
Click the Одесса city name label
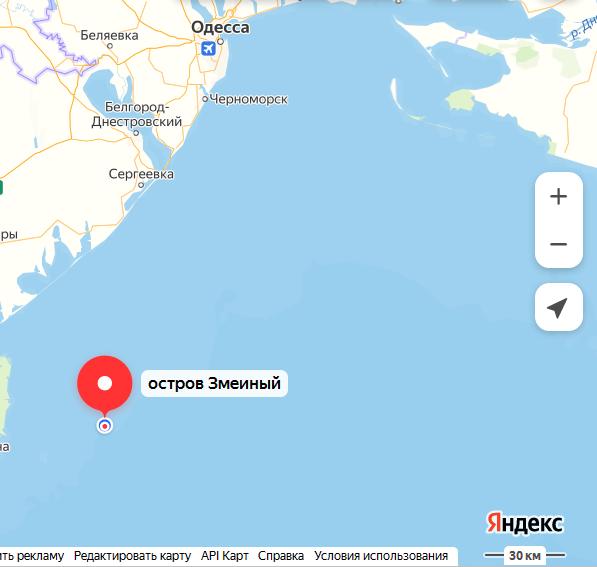coord(220,27)
